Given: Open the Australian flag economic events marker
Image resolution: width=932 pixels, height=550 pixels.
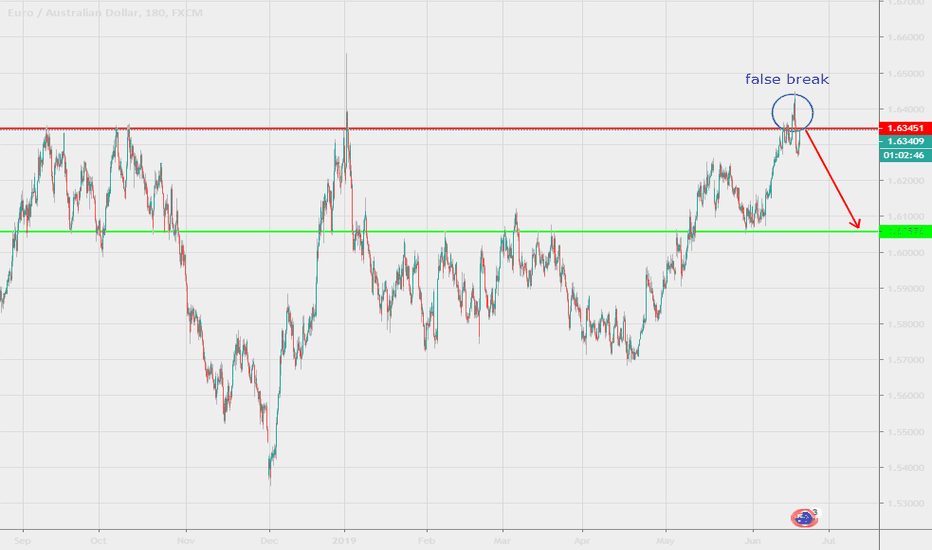Looking at the screenshot, I should tap(804, 518).
